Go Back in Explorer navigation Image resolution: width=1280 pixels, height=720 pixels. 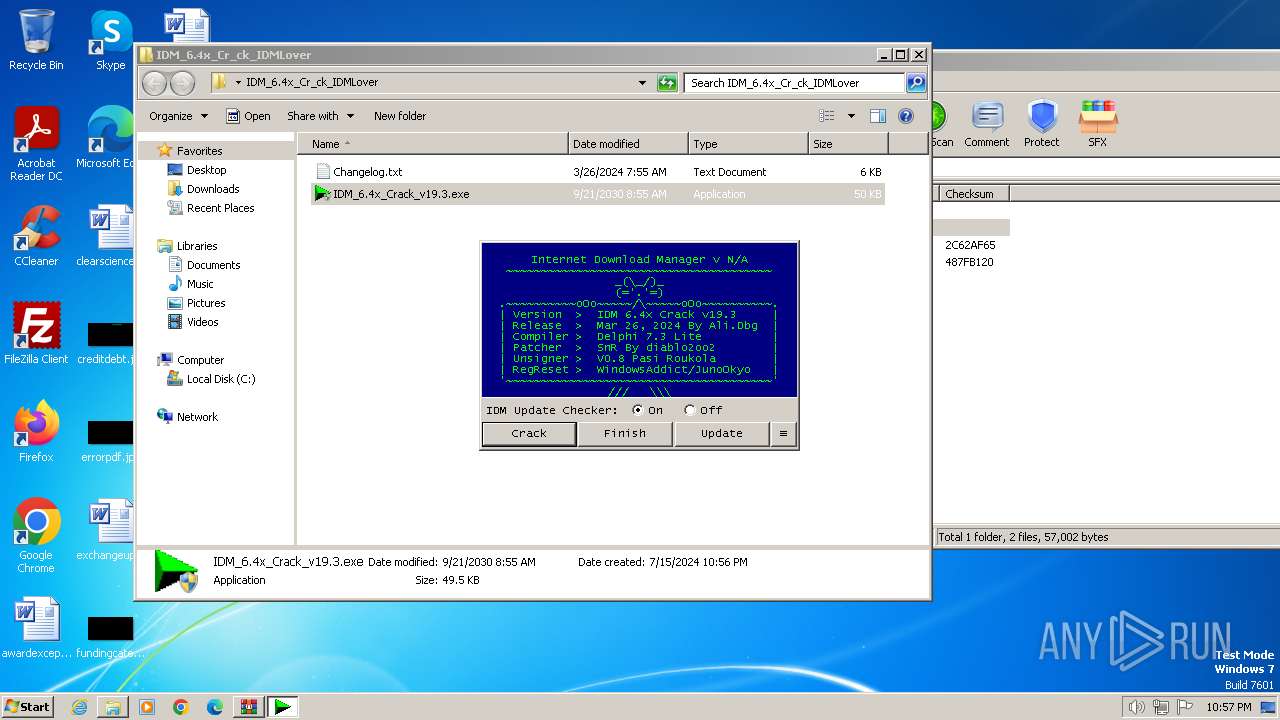click(x=155, y=83)
